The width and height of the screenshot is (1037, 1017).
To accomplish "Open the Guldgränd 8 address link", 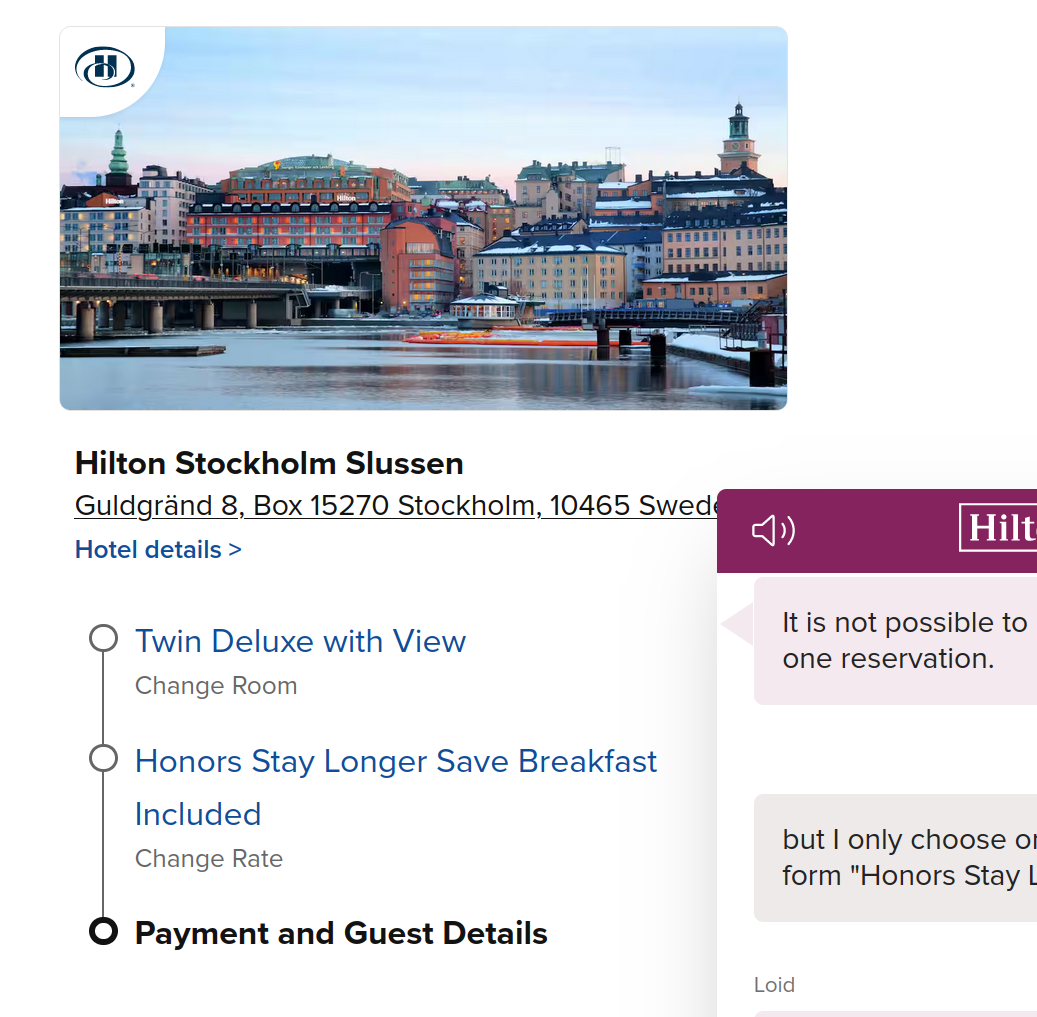I will pos(397,506).
